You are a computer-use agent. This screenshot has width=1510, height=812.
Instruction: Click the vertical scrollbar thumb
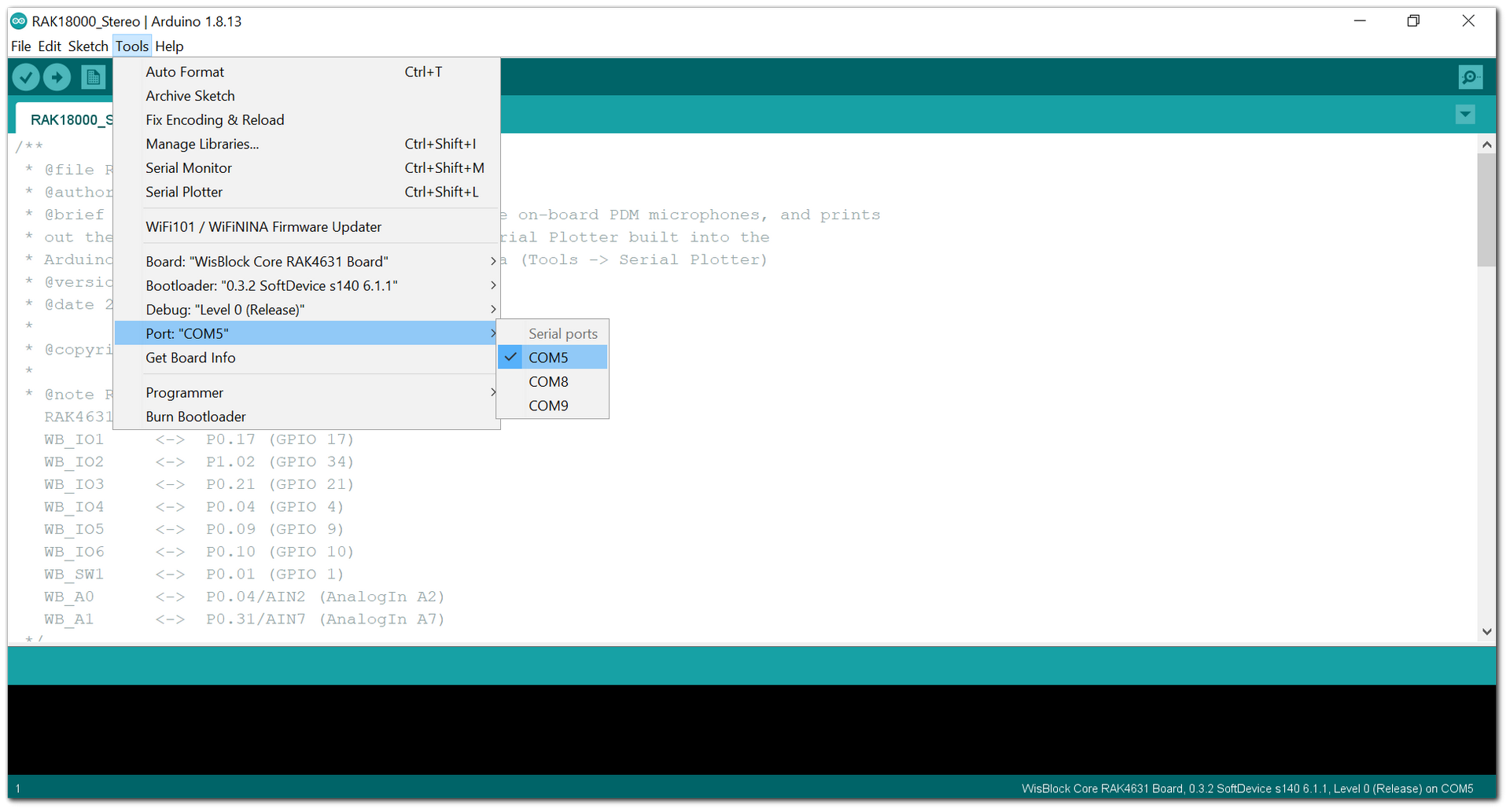pyautogui.click(x=1486, y=210)
